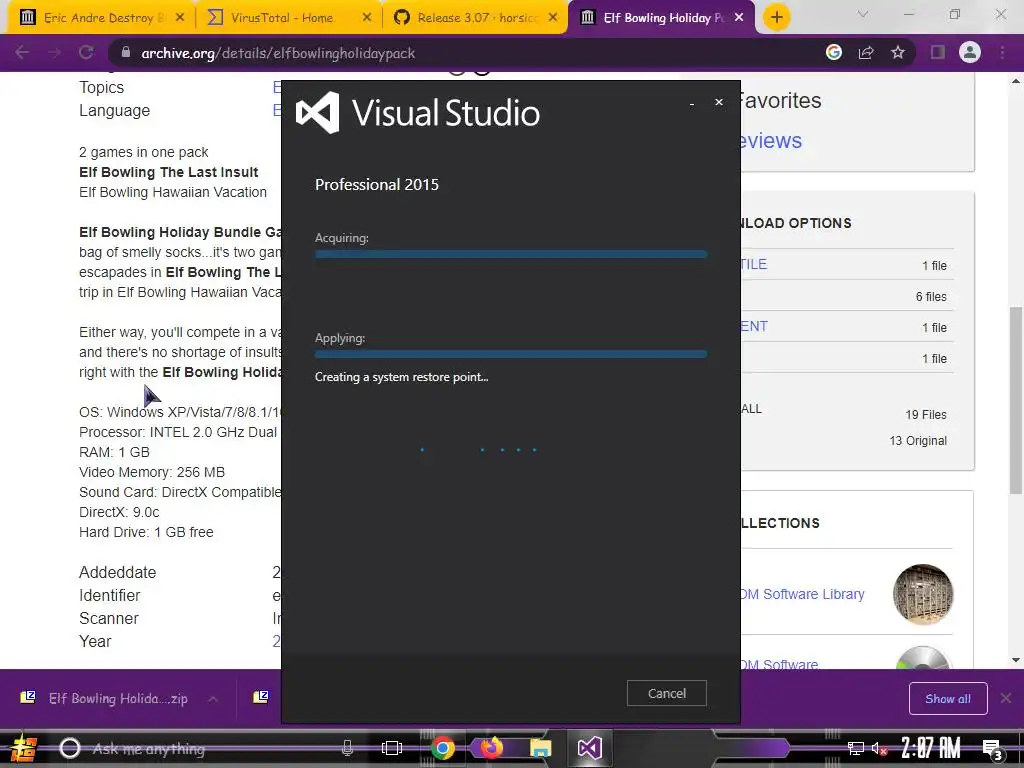Click the SHOW ALL 19 Files link
The height and width of the screenshot is (768, 1024).
point(925,415)
